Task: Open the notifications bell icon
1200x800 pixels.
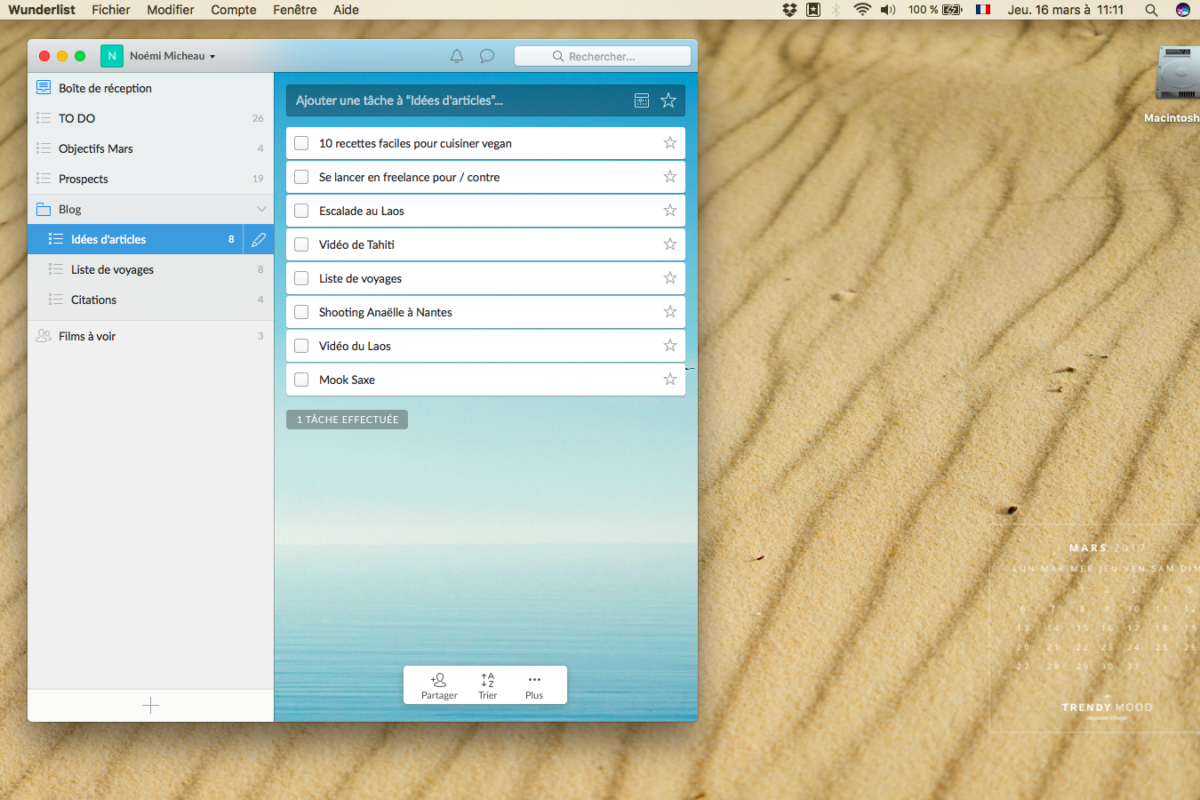Action: tap(457, 56)
